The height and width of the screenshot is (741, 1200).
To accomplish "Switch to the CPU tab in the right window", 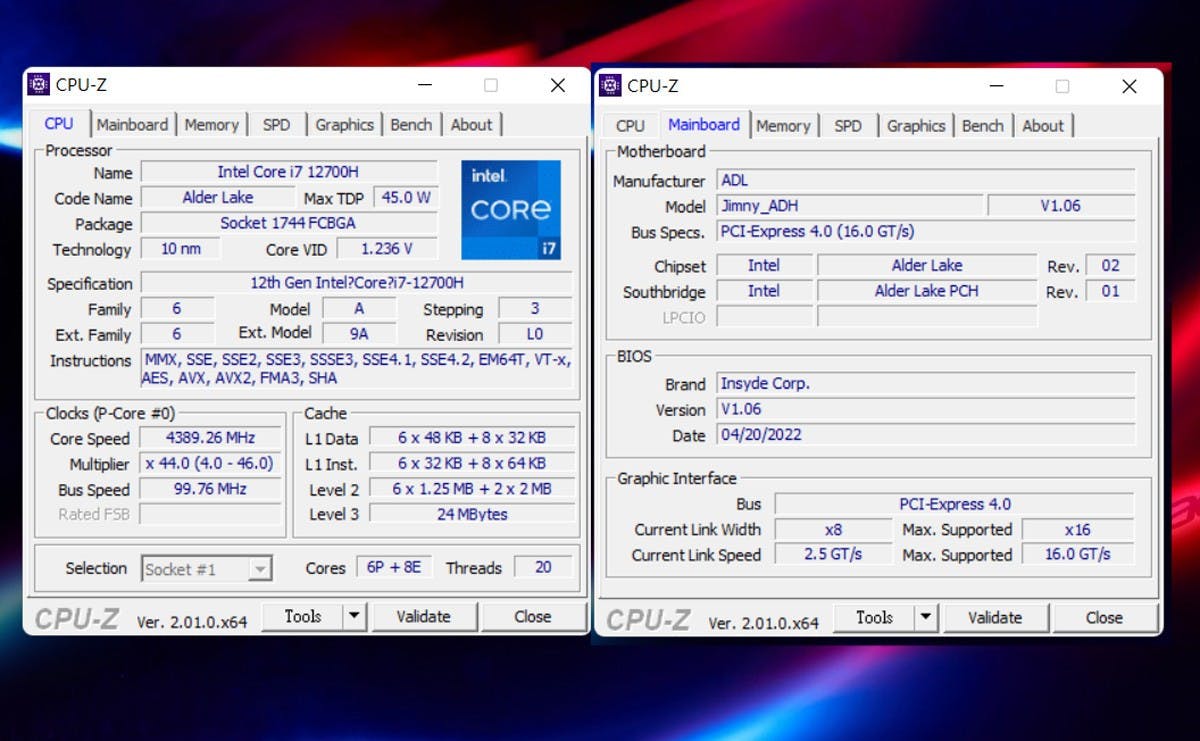I will click(x=630, y=126).
